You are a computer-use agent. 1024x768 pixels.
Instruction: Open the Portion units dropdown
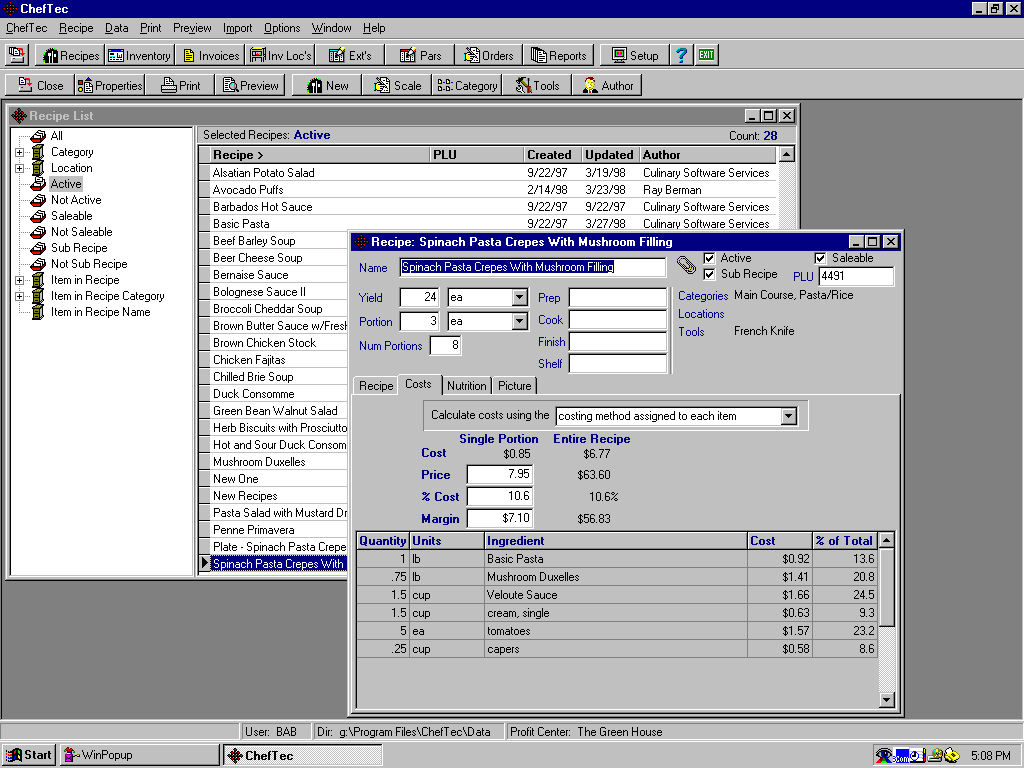[x=519, y=321]
